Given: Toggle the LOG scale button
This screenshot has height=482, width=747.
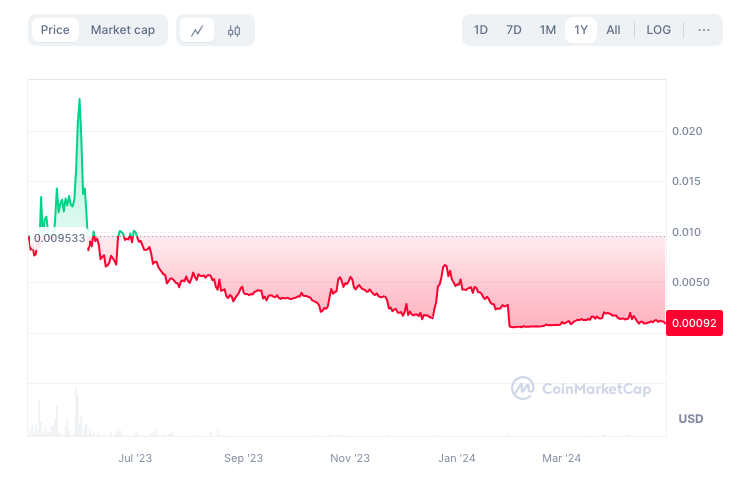Looking at the screenshot, I should tap(659, 30).
